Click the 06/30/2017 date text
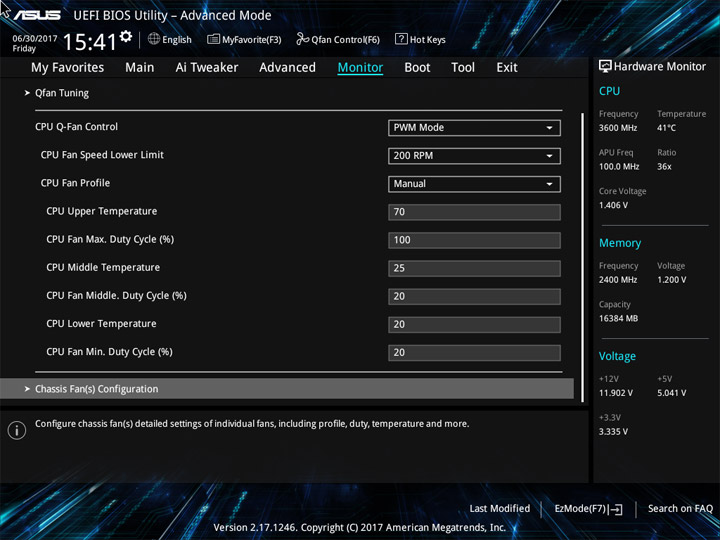The width and height of the screenshot is (720, 540). (x=35, y=39)
